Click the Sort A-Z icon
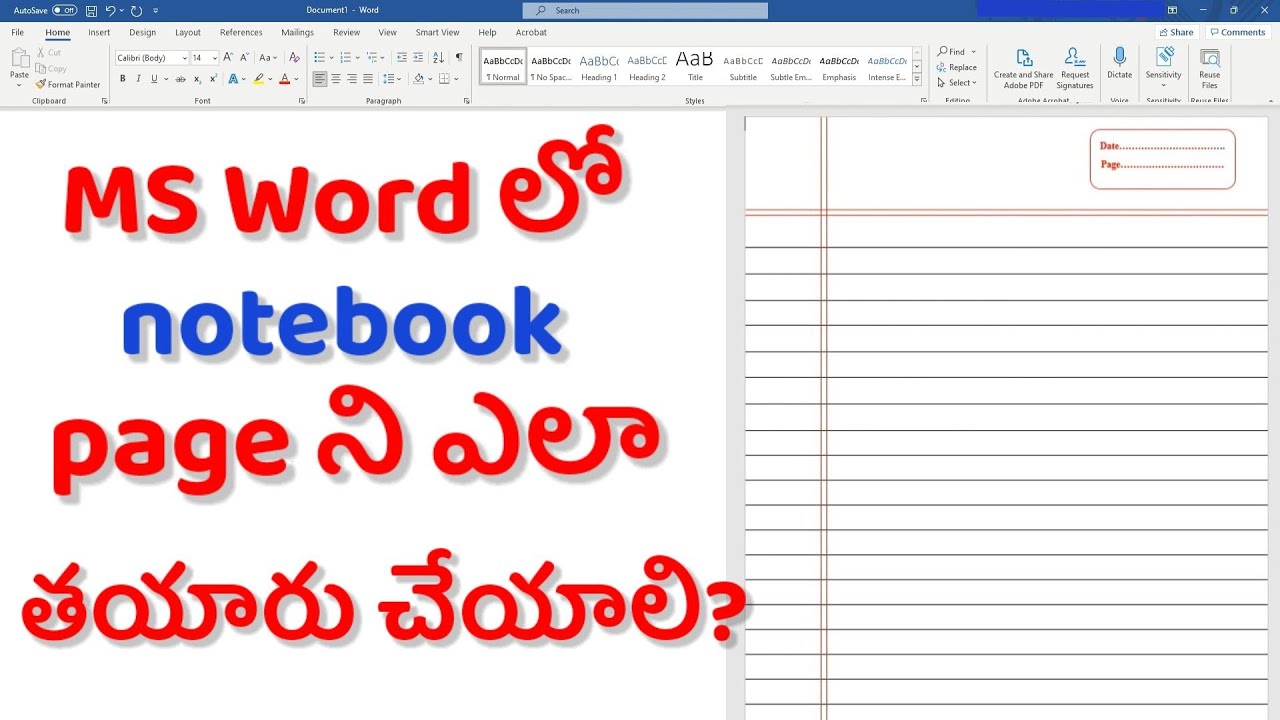The image size is (1280, 720). click(x=438, y=58)
